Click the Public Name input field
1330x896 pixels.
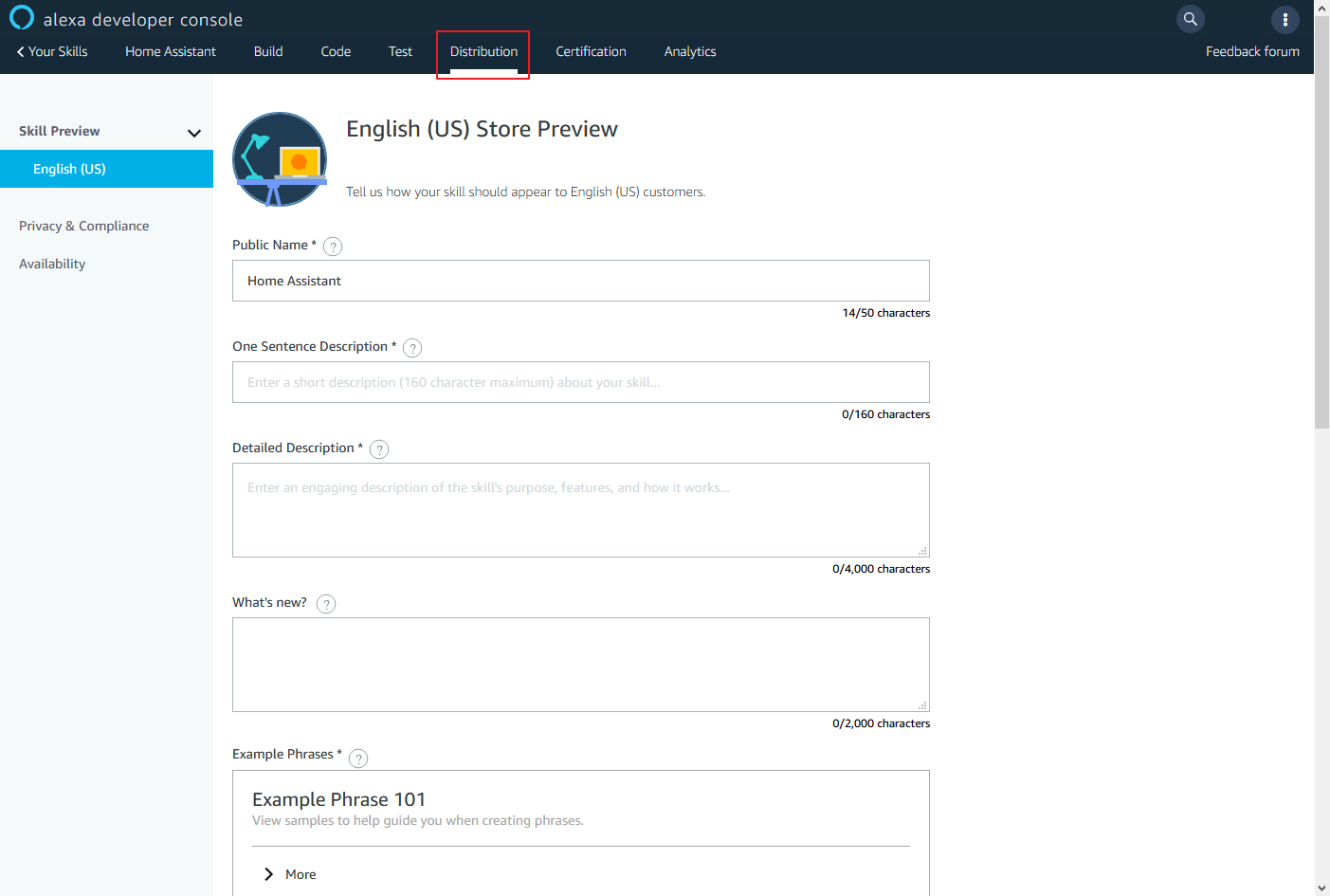click(581, 281)
